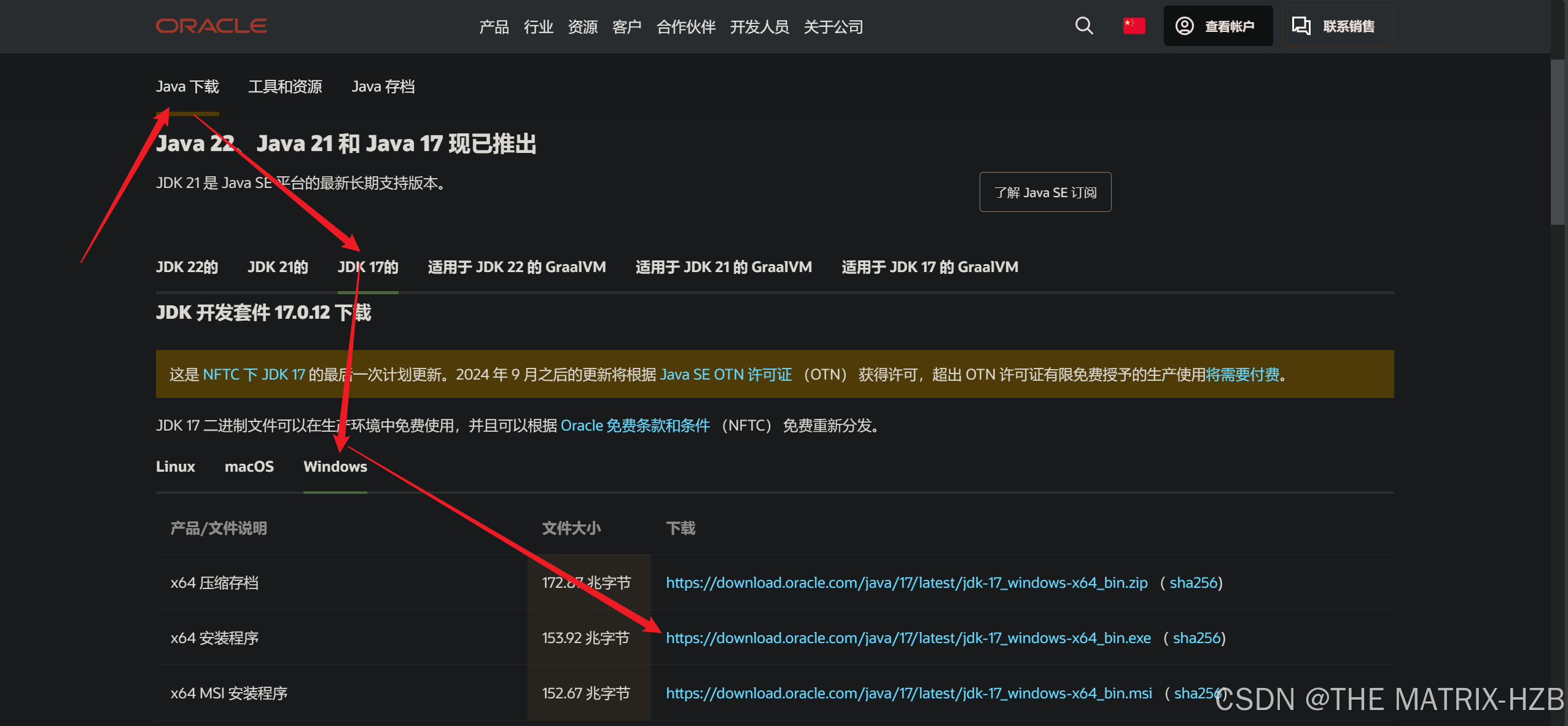The width and height of the screenshot is (1568, 726).
Task: Click the account profile icon
Action: click(1184, 26)
